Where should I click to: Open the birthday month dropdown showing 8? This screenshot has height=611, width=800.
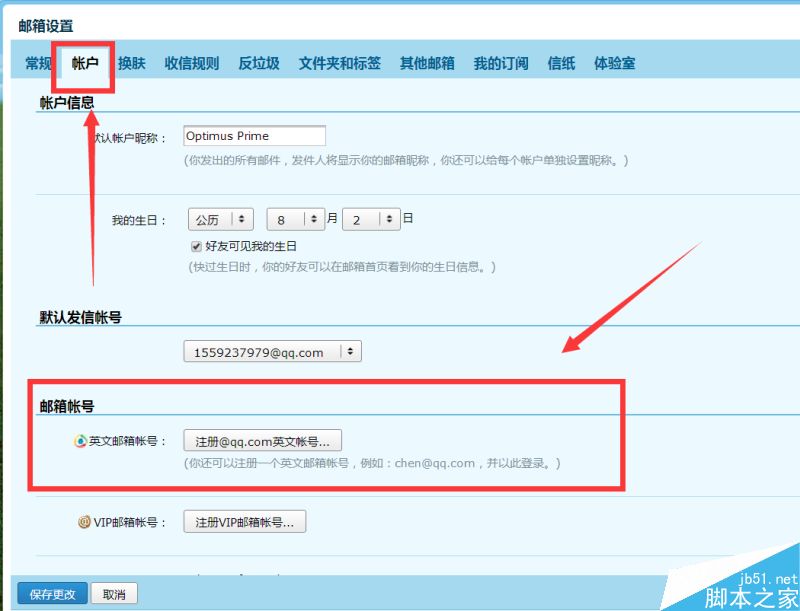click(x=295, y=219)
